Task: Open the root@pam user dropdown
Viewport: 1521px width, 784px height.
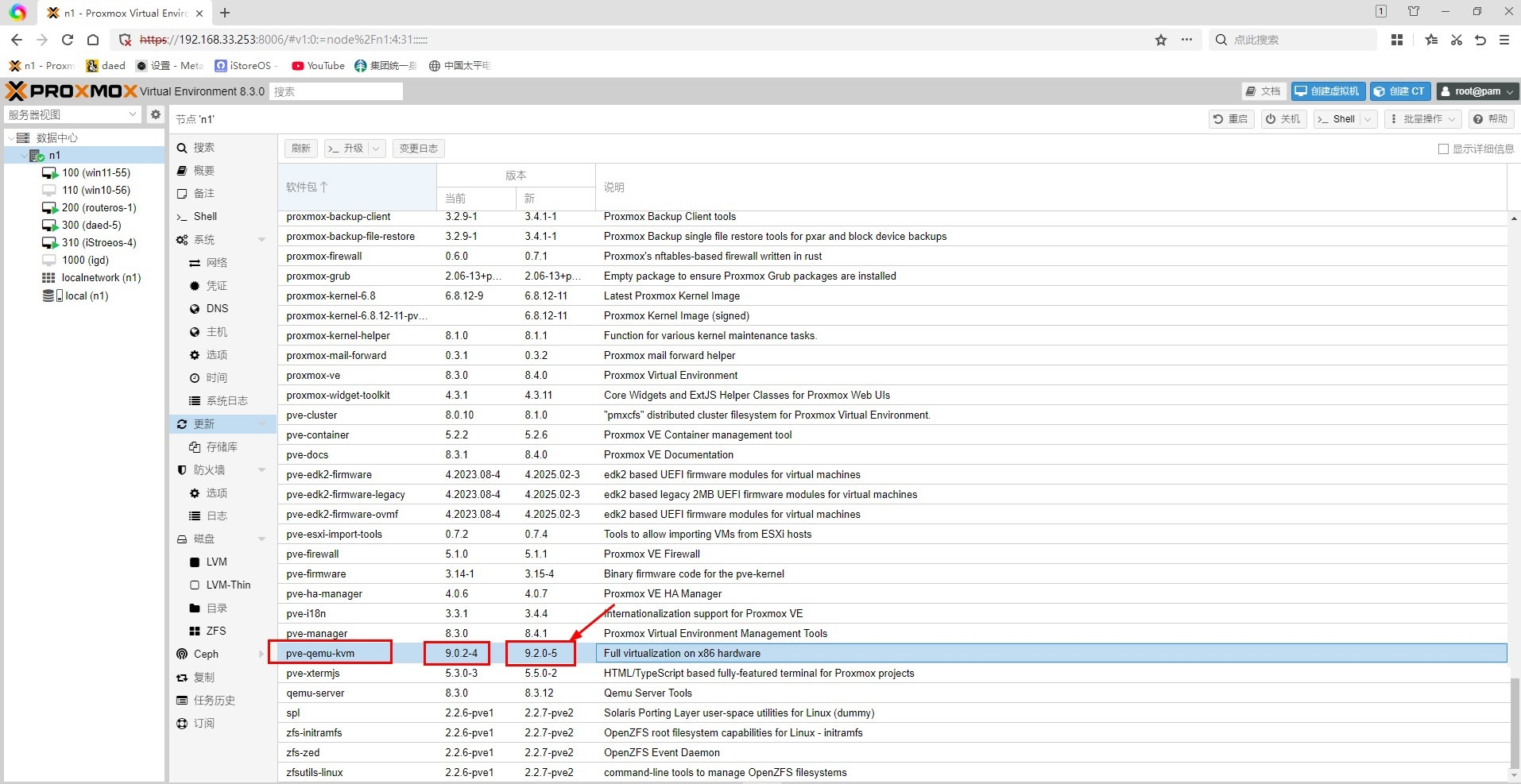Action: pyautogui.click(x=1478, y=91)
